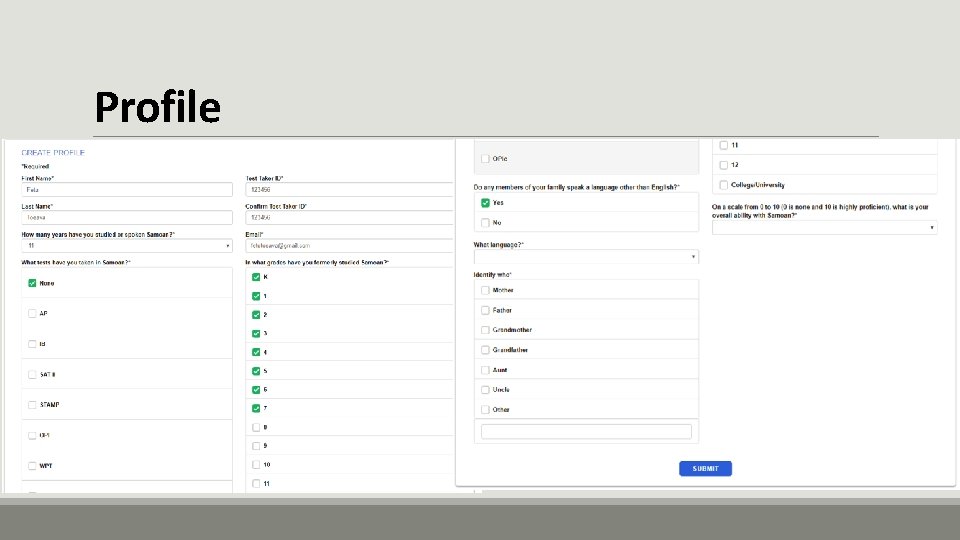Screen dimensions: 960x540
Task: Uncheck grade K checkbox
Action: pos(256,277)
